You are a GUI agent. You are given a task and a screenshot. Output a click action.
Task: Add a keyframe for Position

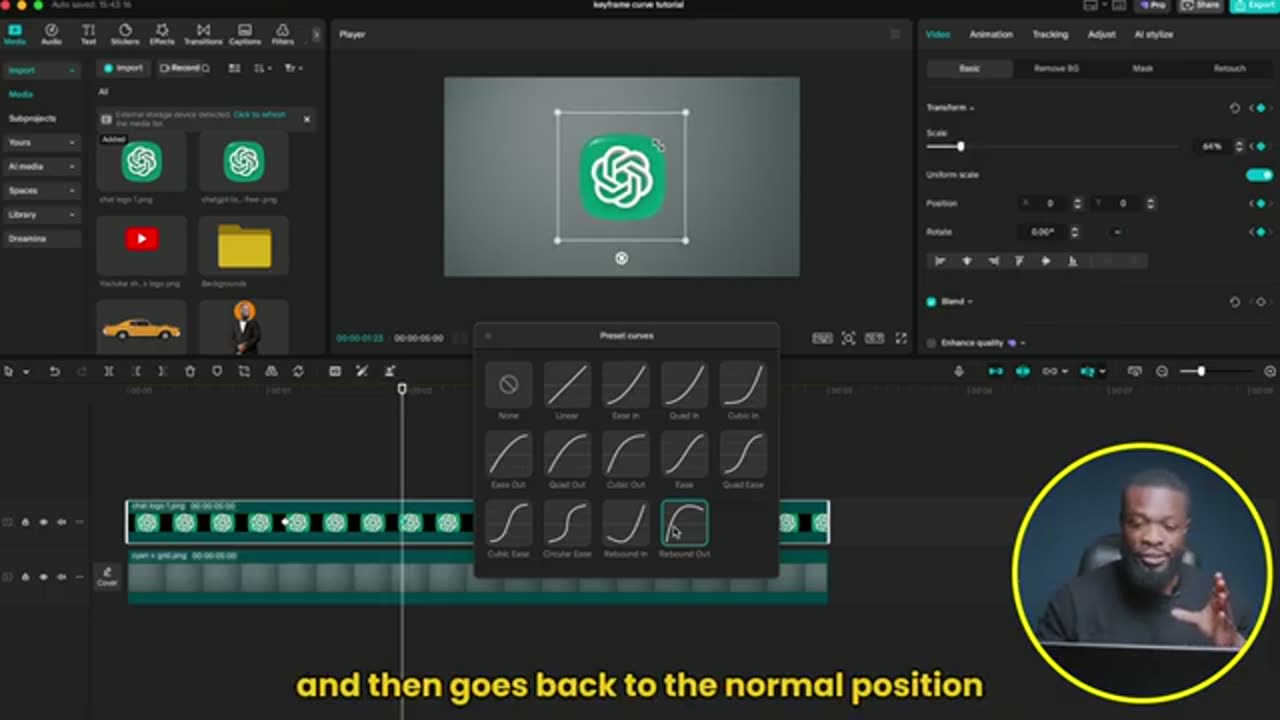click(x=1260, y=203)
